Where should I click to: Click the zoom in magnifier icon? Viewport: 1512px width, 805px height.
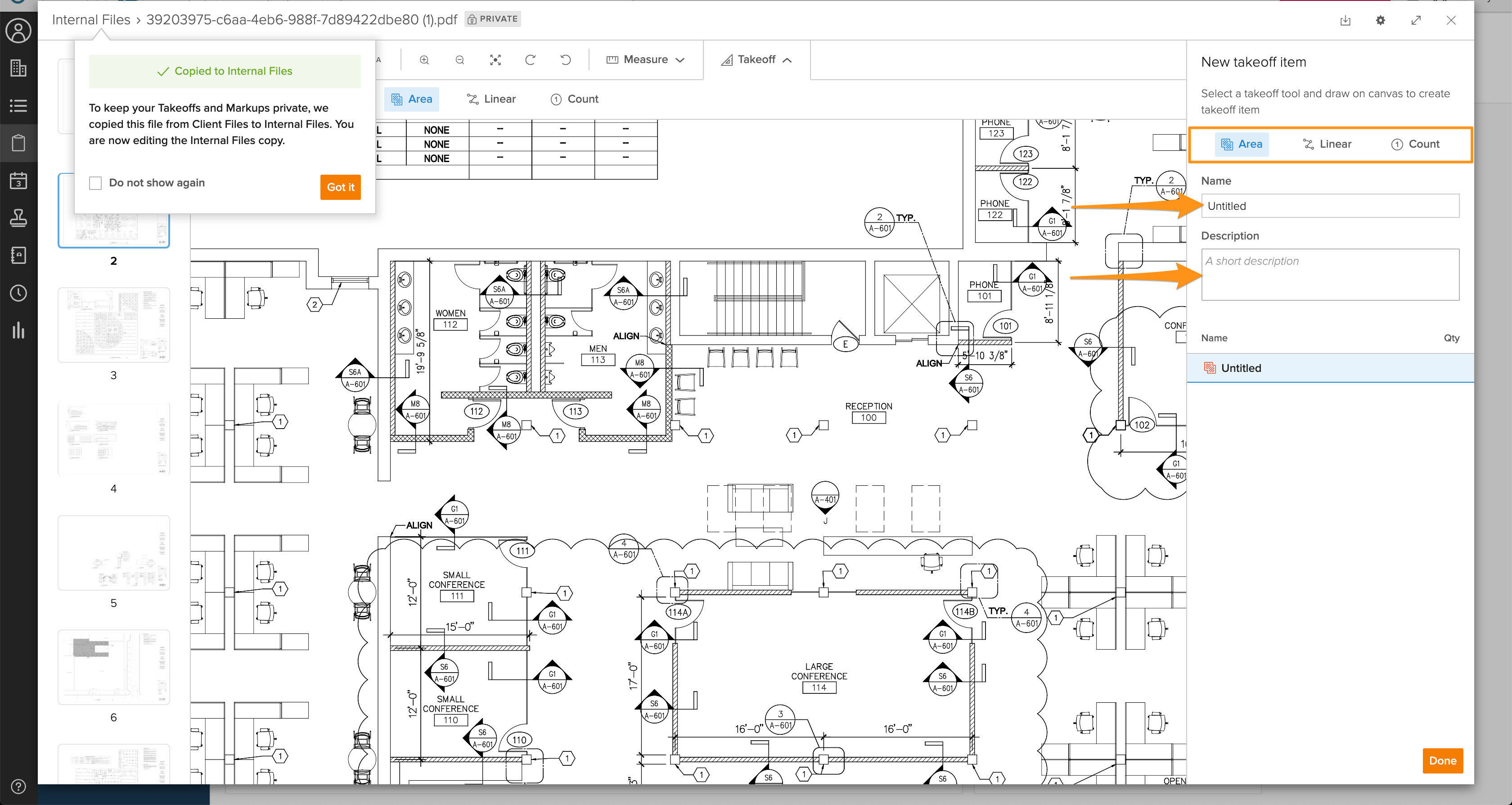coord(424,60)
